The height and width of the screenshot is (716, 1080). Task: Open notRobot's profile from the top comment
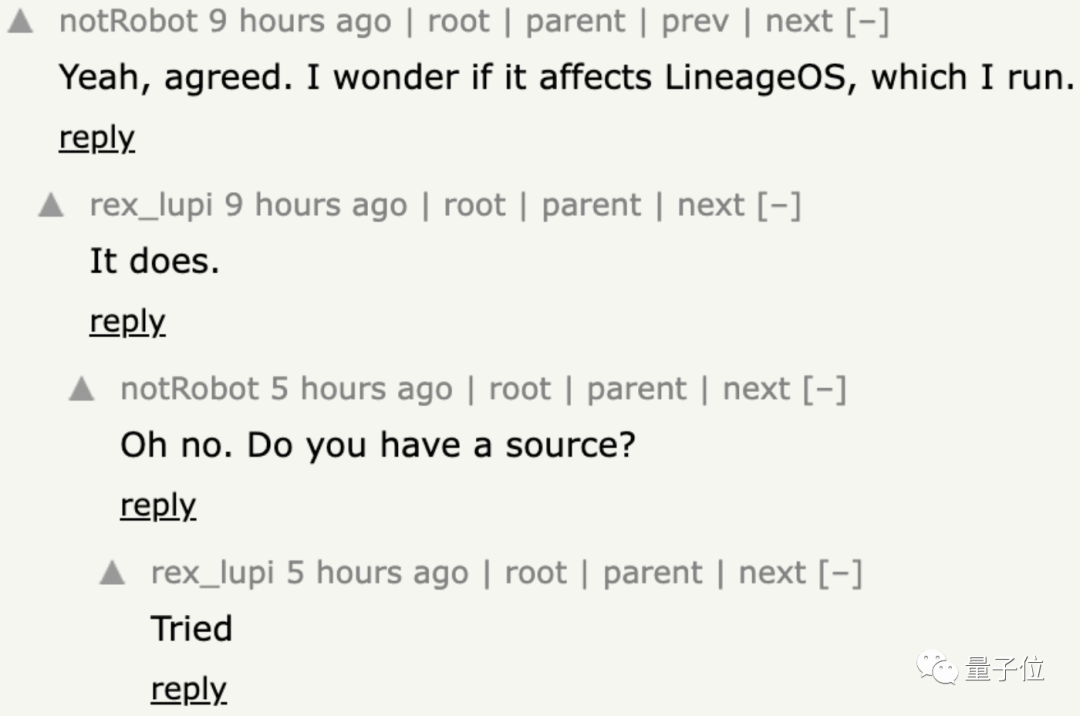point(128,22)
